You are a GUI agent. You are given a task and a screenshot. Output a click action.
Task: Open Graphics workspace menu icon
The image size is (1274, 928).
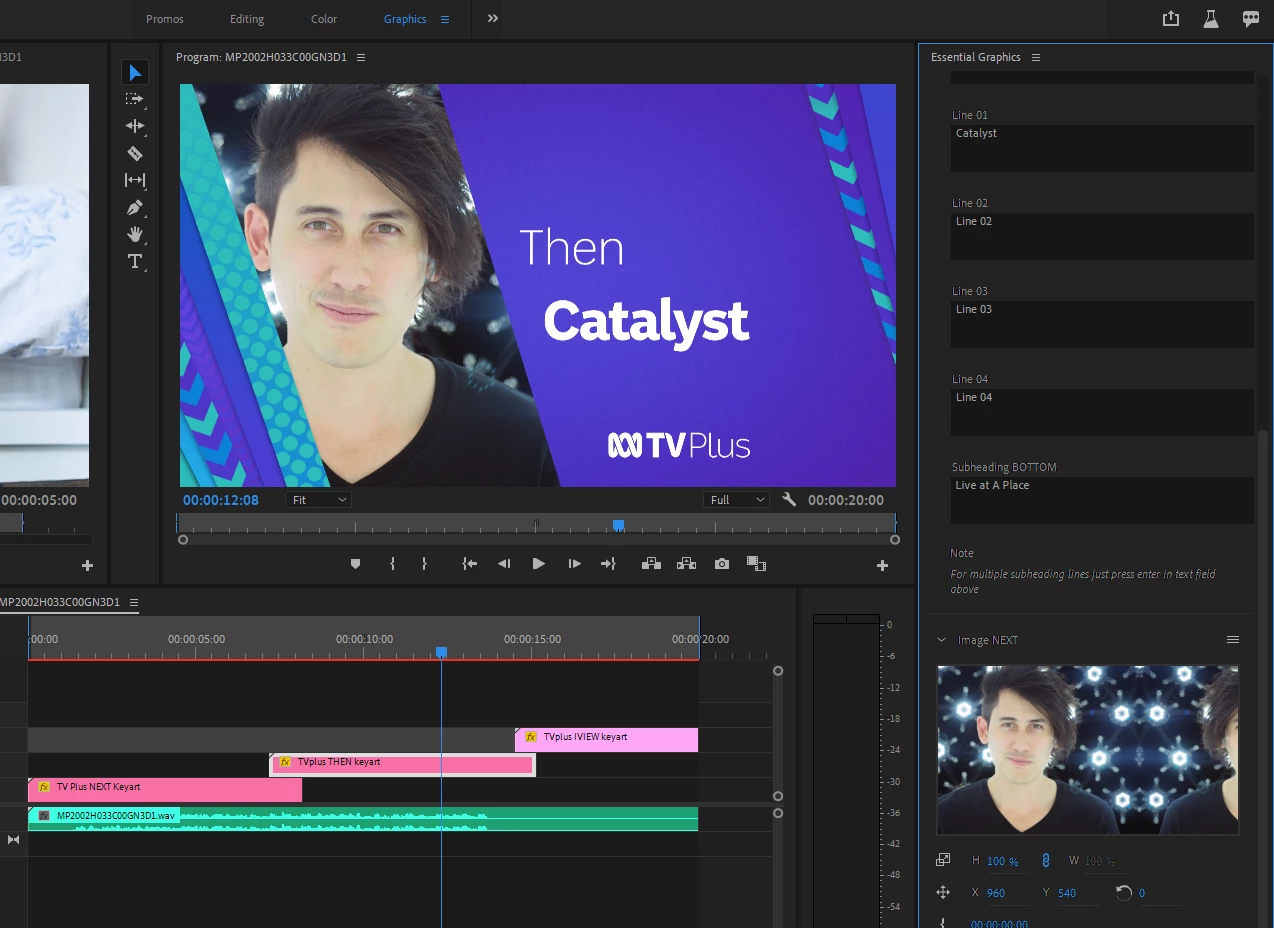coord(445,19)
